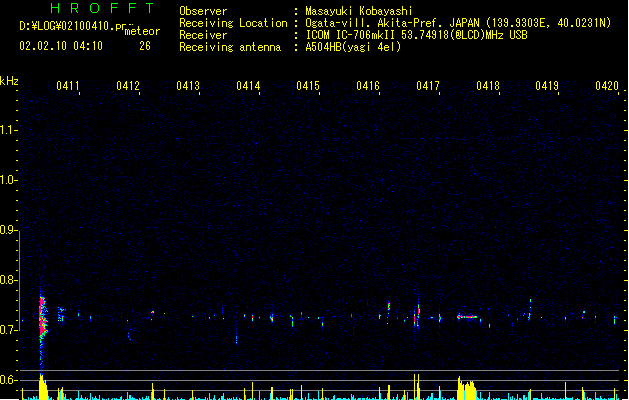
Task: Click the 1.0 kHz axis label
Action: coord(8,180)
